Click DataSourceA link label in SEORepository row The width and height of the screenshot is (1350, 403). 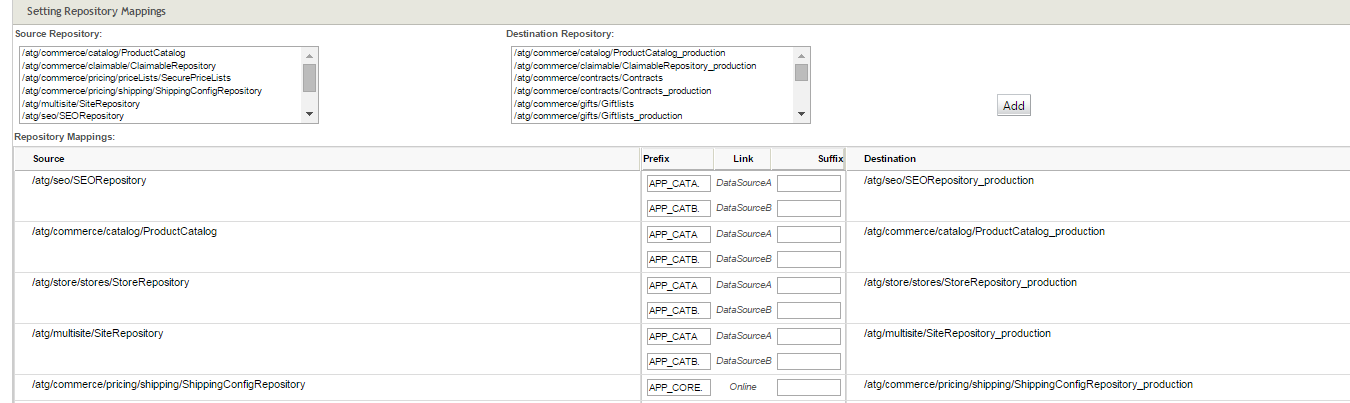[x=743, y=183]
